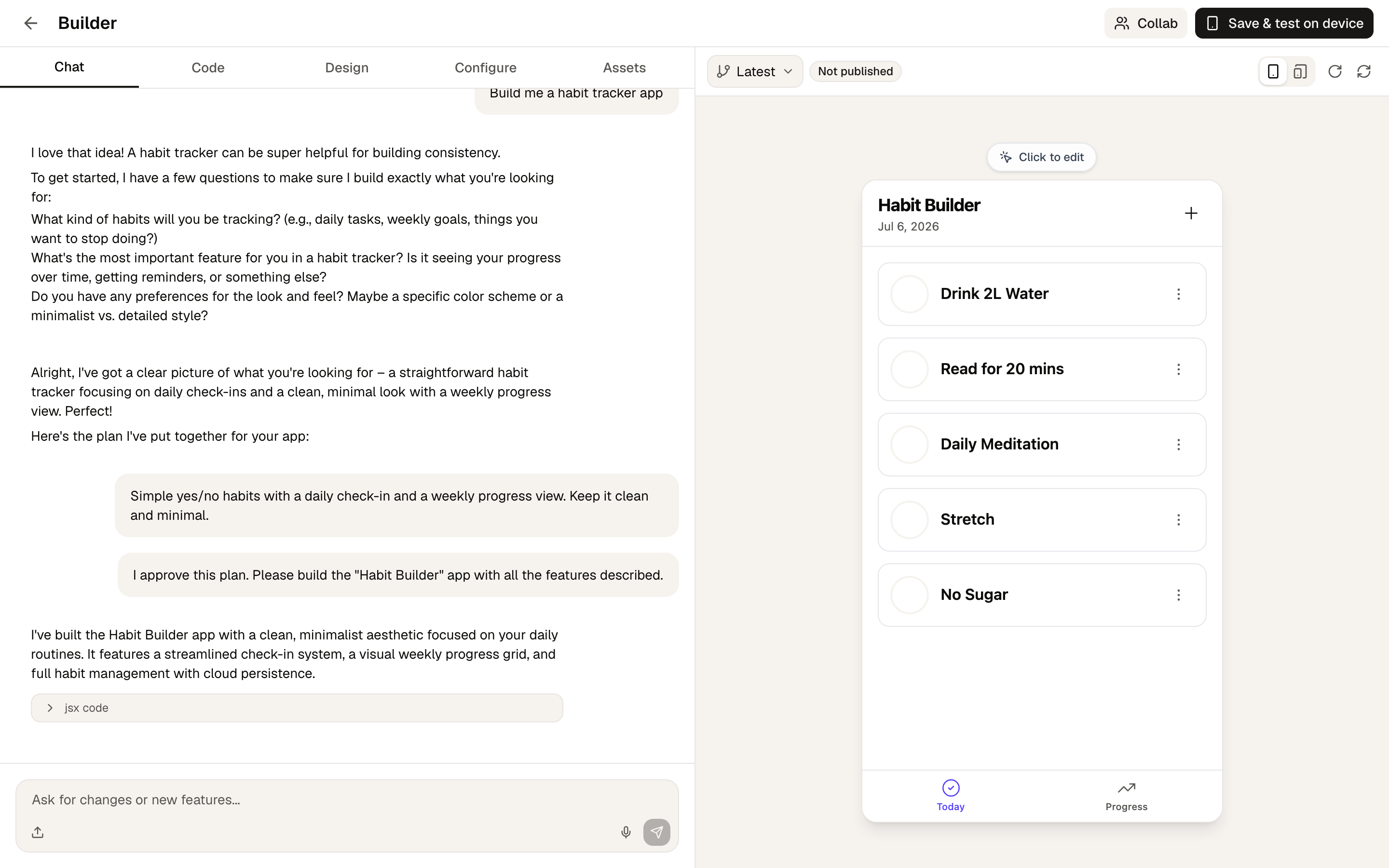The height and width of the screenshot is (868, 1389).
Task: Check off the Stretch habit circle
Action: tap(909, 519)
